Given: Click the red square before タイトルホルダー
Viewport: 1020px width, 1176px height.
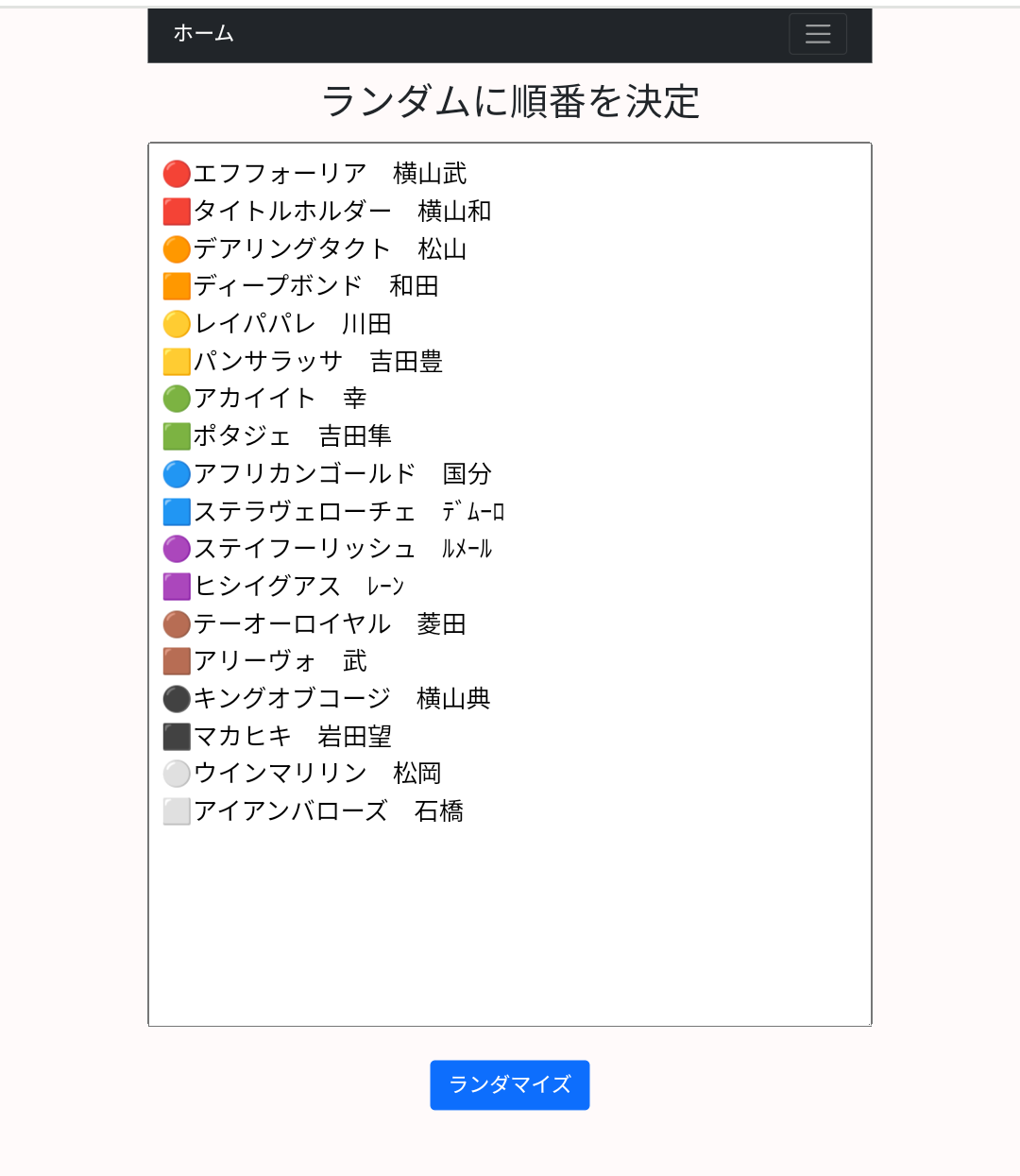Looking at the screenshot, I should click(177, 212).
